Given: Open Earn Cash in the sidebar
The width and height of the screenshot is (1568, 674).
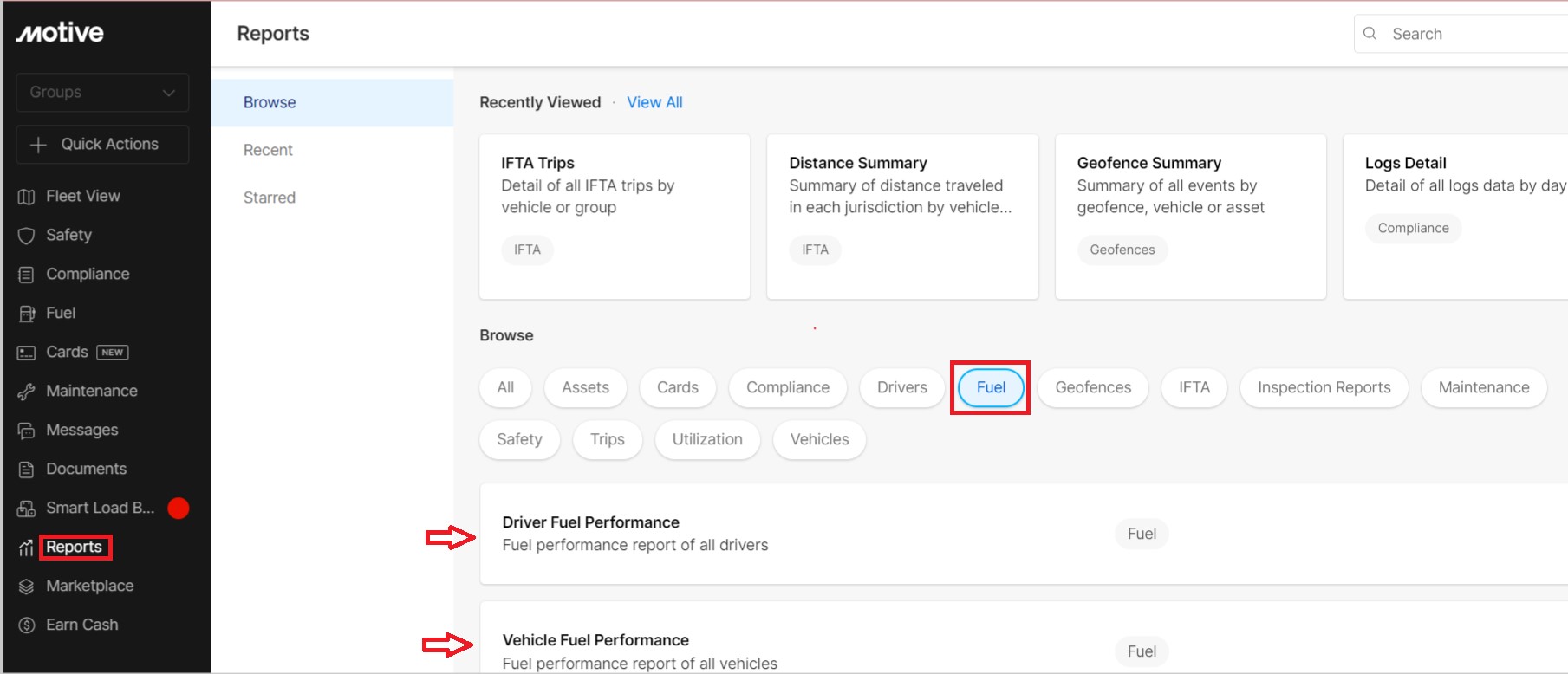Looking at the screenshot, I should coord(82,625).
